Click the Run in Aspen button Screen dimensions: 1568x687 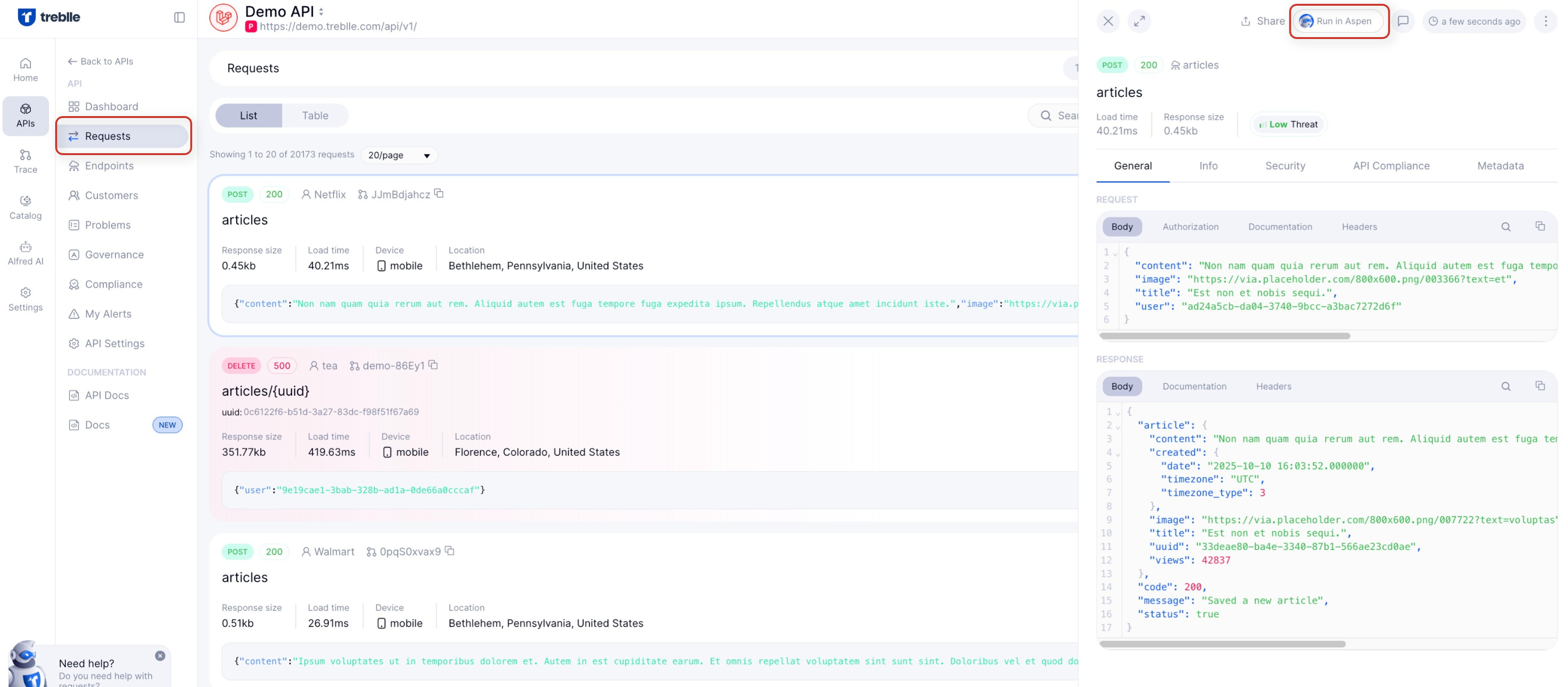point(1338,21)
